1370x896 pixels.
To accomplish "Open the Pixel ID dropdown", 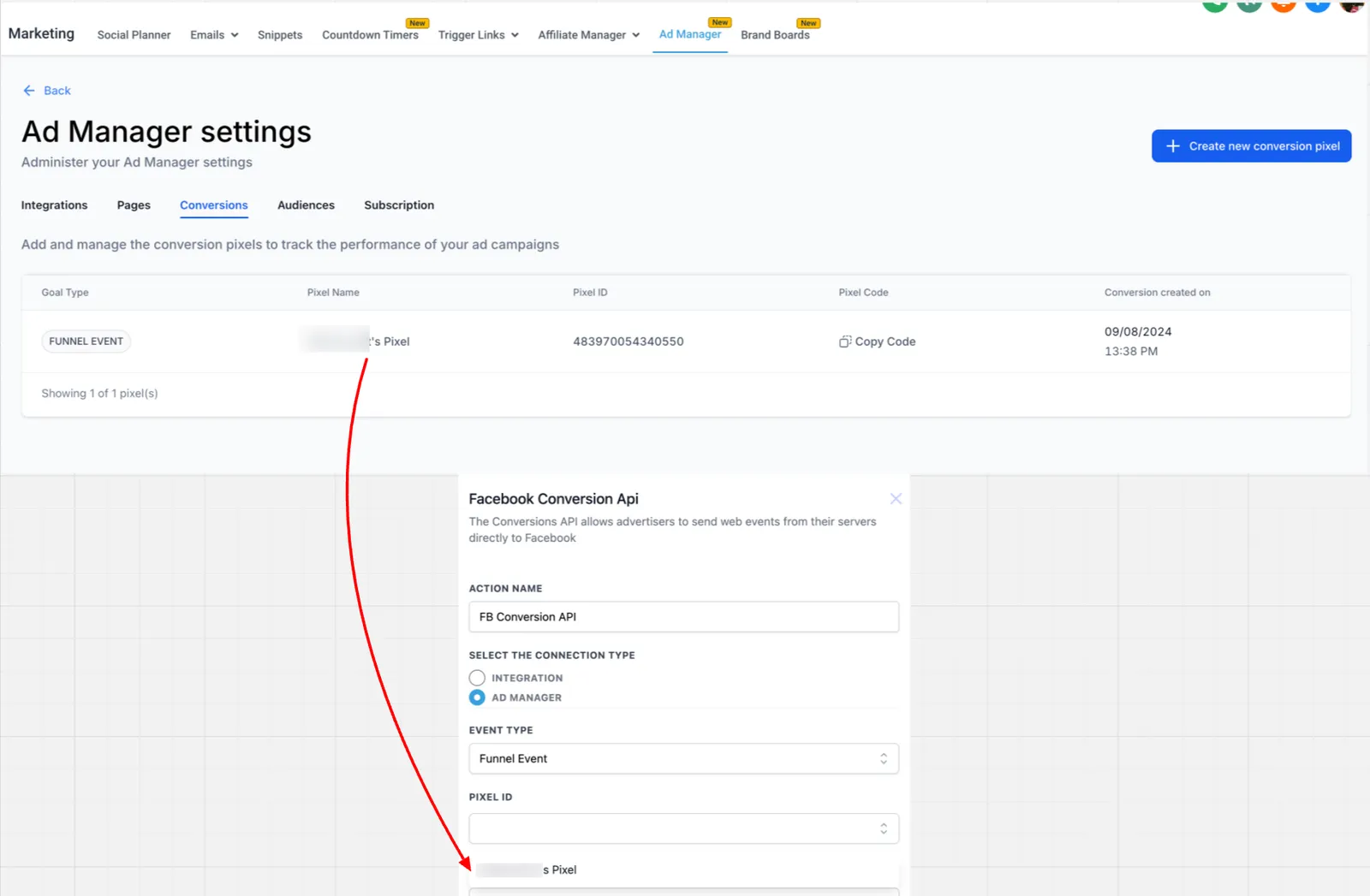I will [683, 828].
